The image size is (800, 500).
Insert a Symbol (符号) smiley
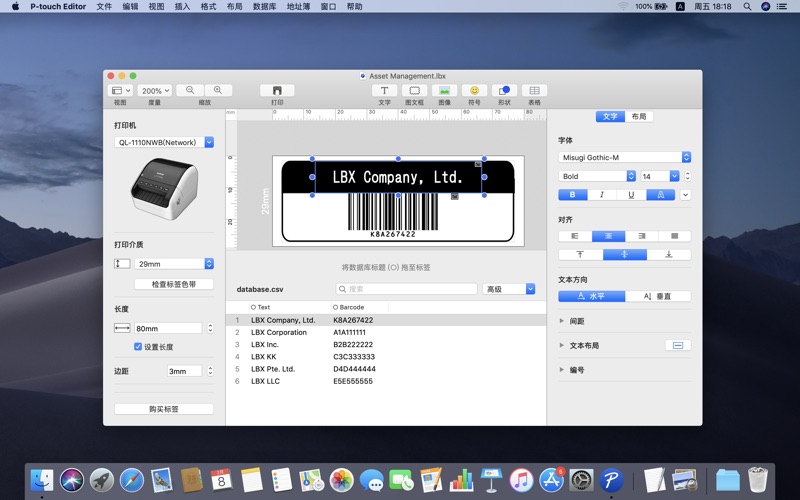pyautogui.click(x=474, y=90)
